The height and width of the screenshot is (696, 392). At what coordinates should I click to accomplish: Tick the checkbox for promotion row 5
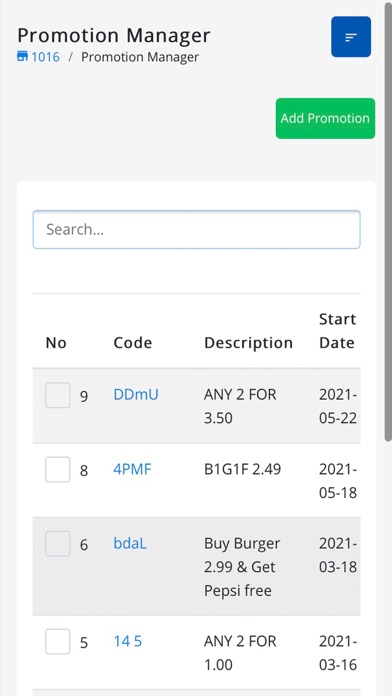[58, 641]
